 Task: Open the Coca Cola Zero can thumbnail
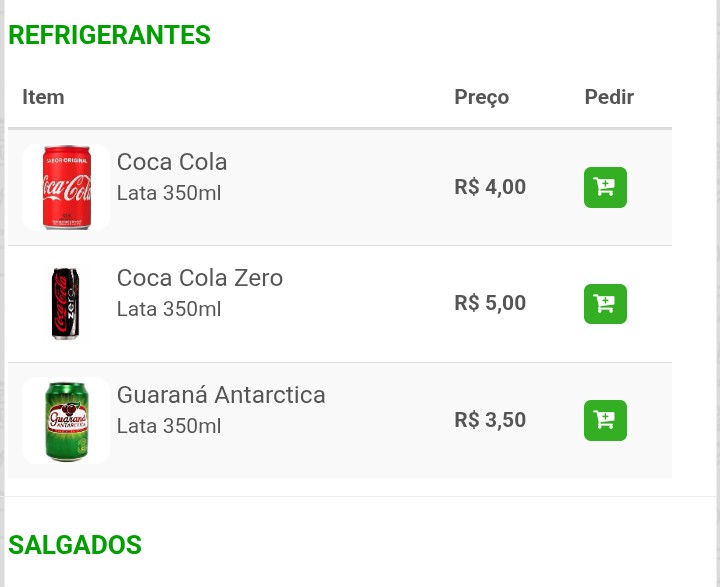(x=66, y=304)
